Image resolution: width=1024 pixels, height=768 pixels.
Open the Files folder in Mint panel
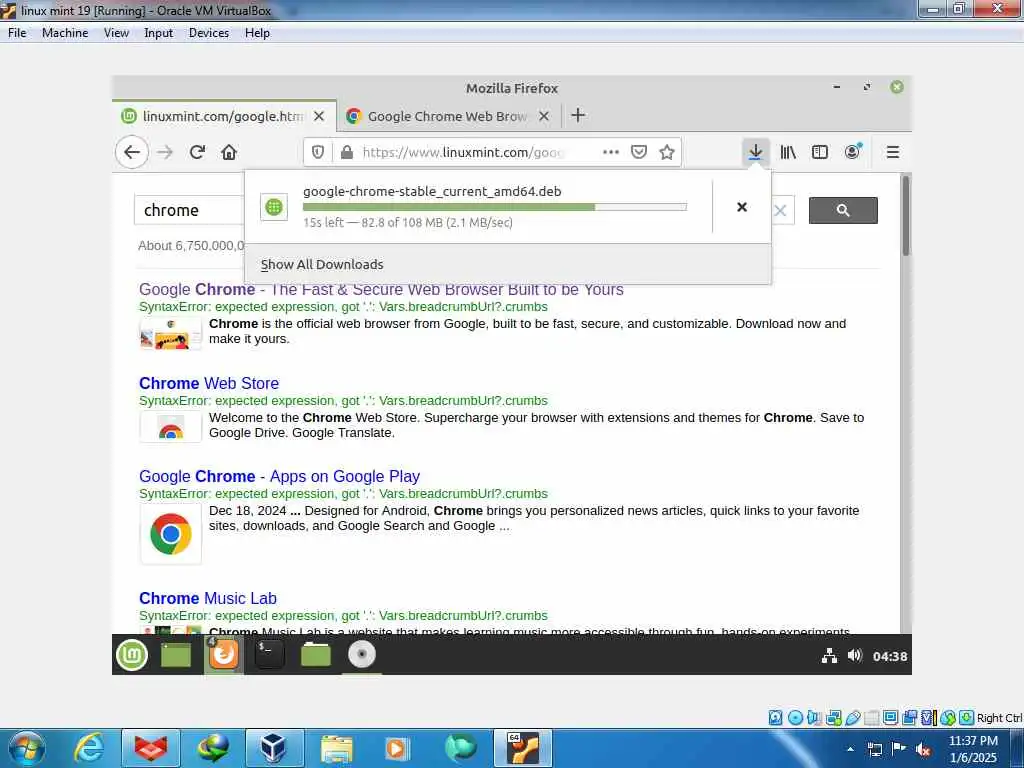[x=315, y=655]
